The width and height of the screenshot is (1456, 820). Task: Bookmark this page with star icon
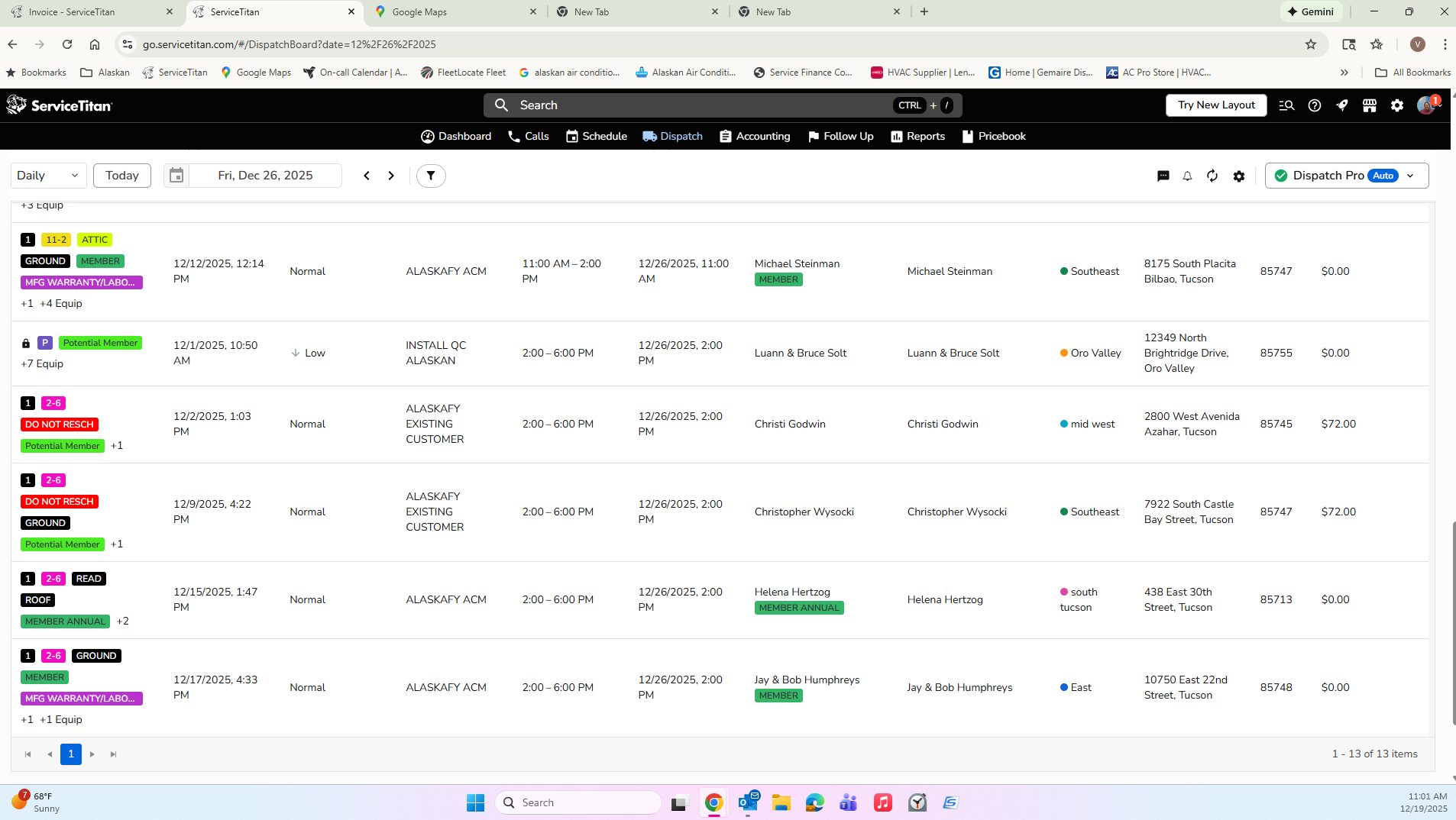point(1311,44)
